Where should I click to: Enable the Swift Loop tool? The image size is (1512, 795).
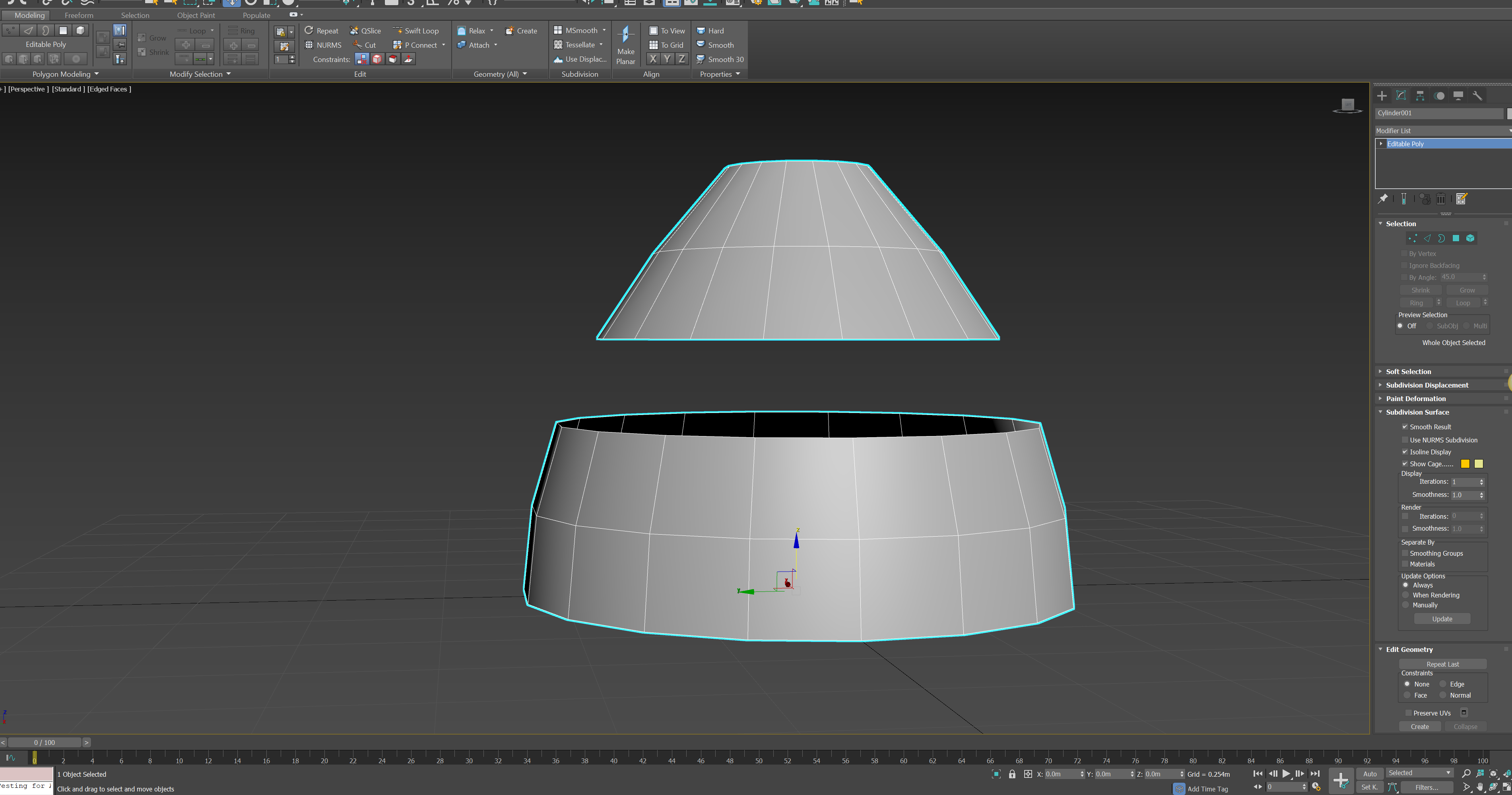click(417, 31)
